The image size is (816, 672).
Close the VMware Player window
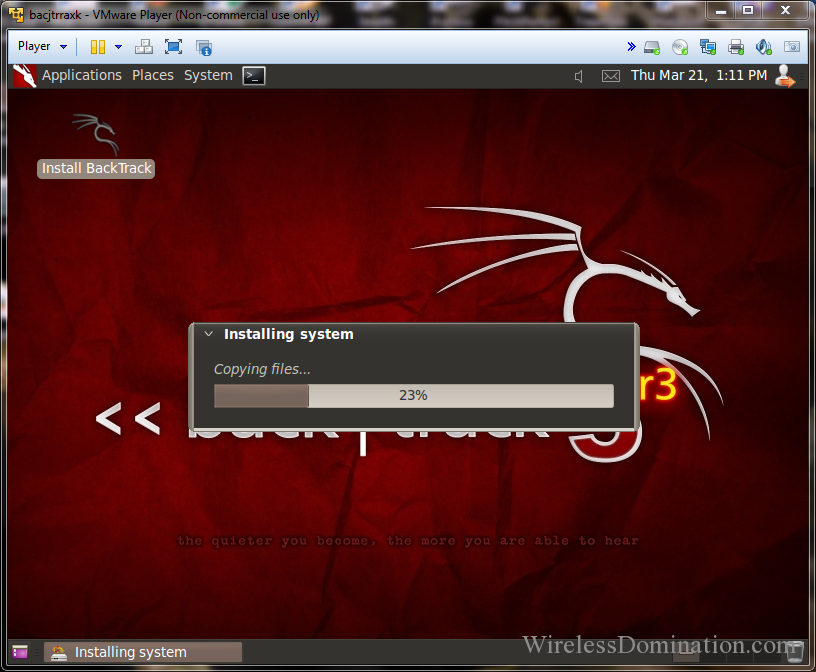pyautogui.click(x=786, y=11)
